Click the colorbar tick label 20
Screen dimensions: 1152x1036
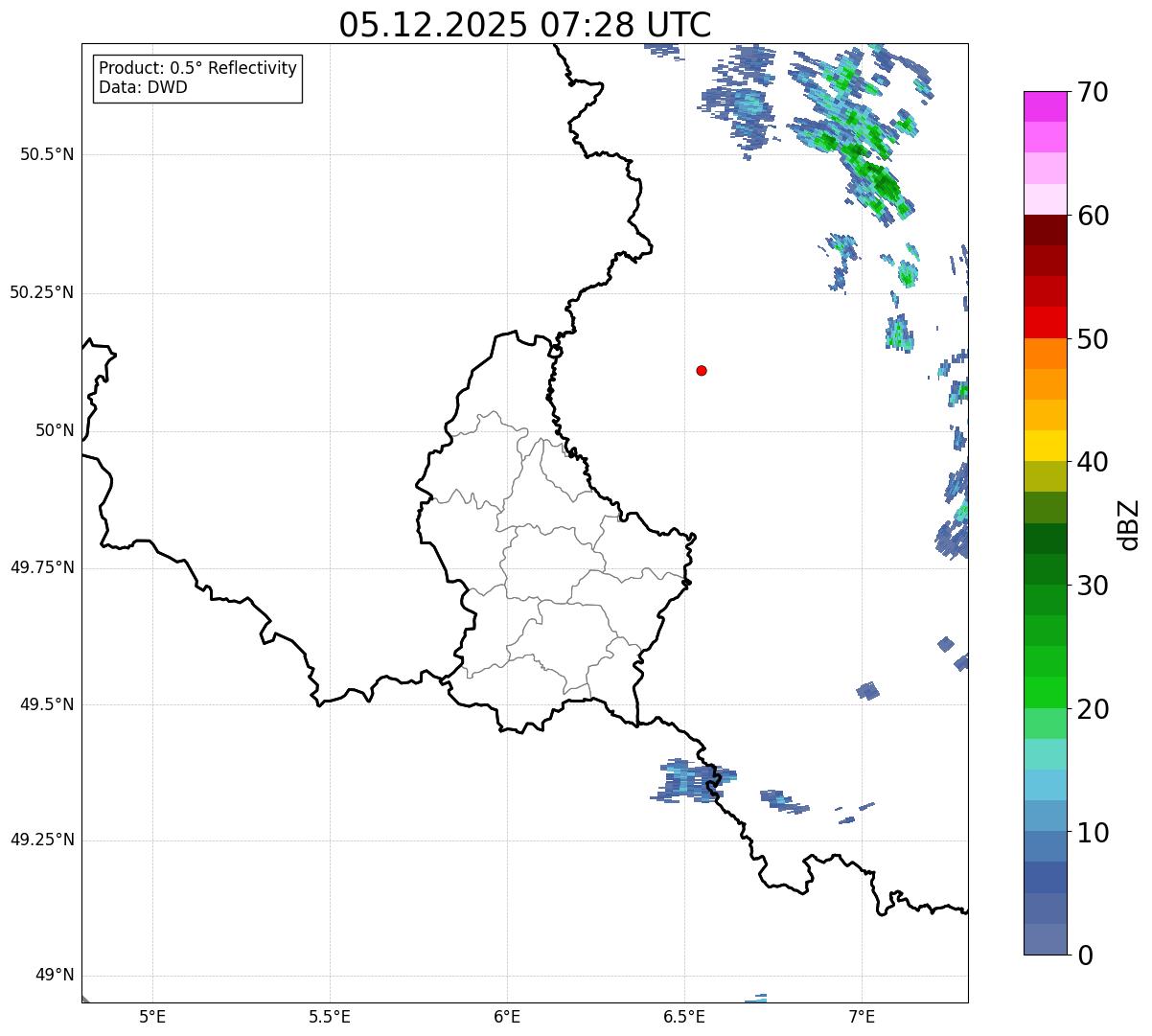tap(1093, 709)
